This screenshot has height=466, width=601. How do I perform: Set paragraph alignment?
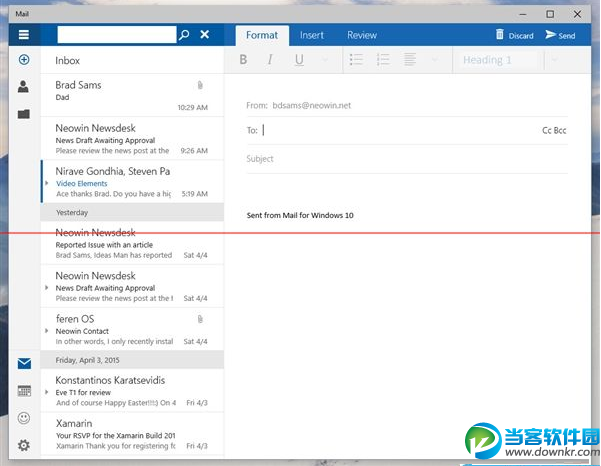410,59
